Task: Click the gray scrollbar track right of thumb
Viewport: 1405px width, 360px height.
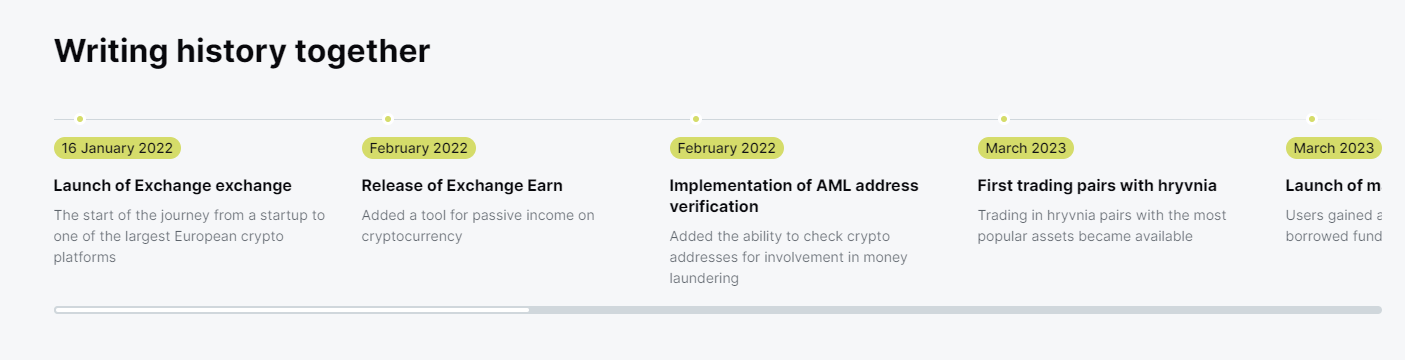Action: click(956, 310)
